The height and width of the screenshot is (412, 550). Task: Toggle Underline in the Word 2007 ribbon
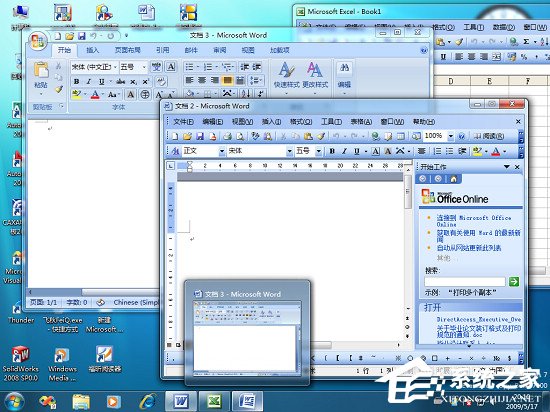pyautogui.click(x=101, y=82)
